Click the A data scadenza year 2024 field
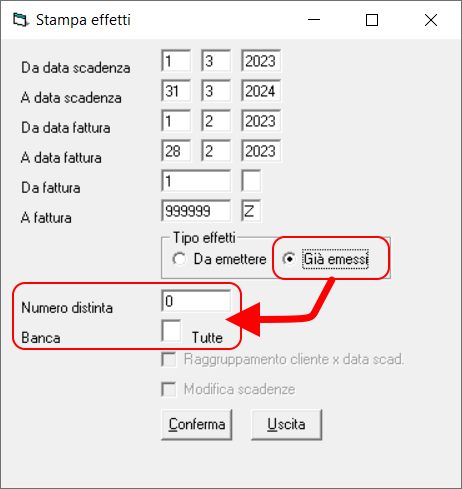462x489 pixels. coord(261,91)
